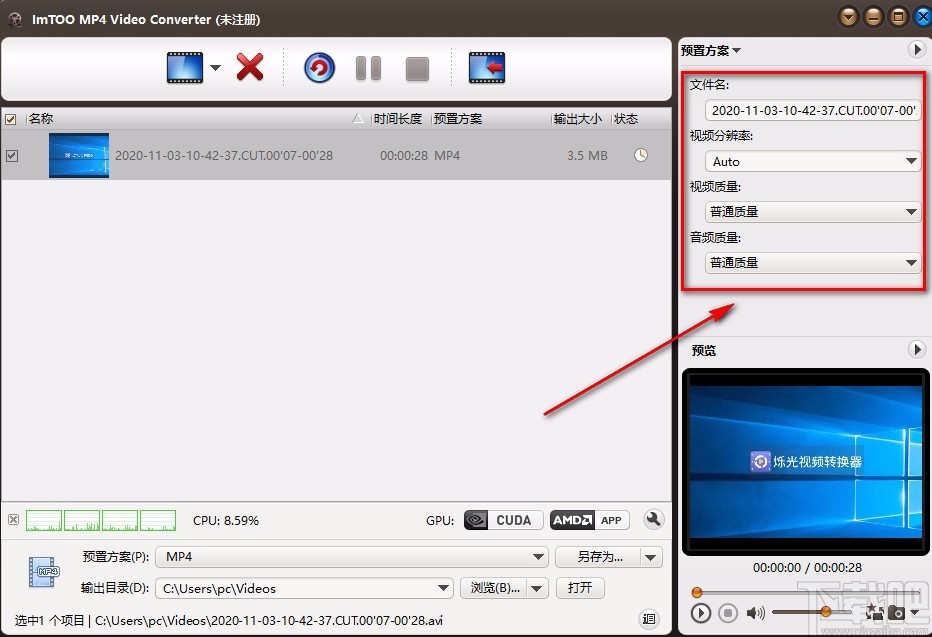Stop the conversion process

coord(416,68)
